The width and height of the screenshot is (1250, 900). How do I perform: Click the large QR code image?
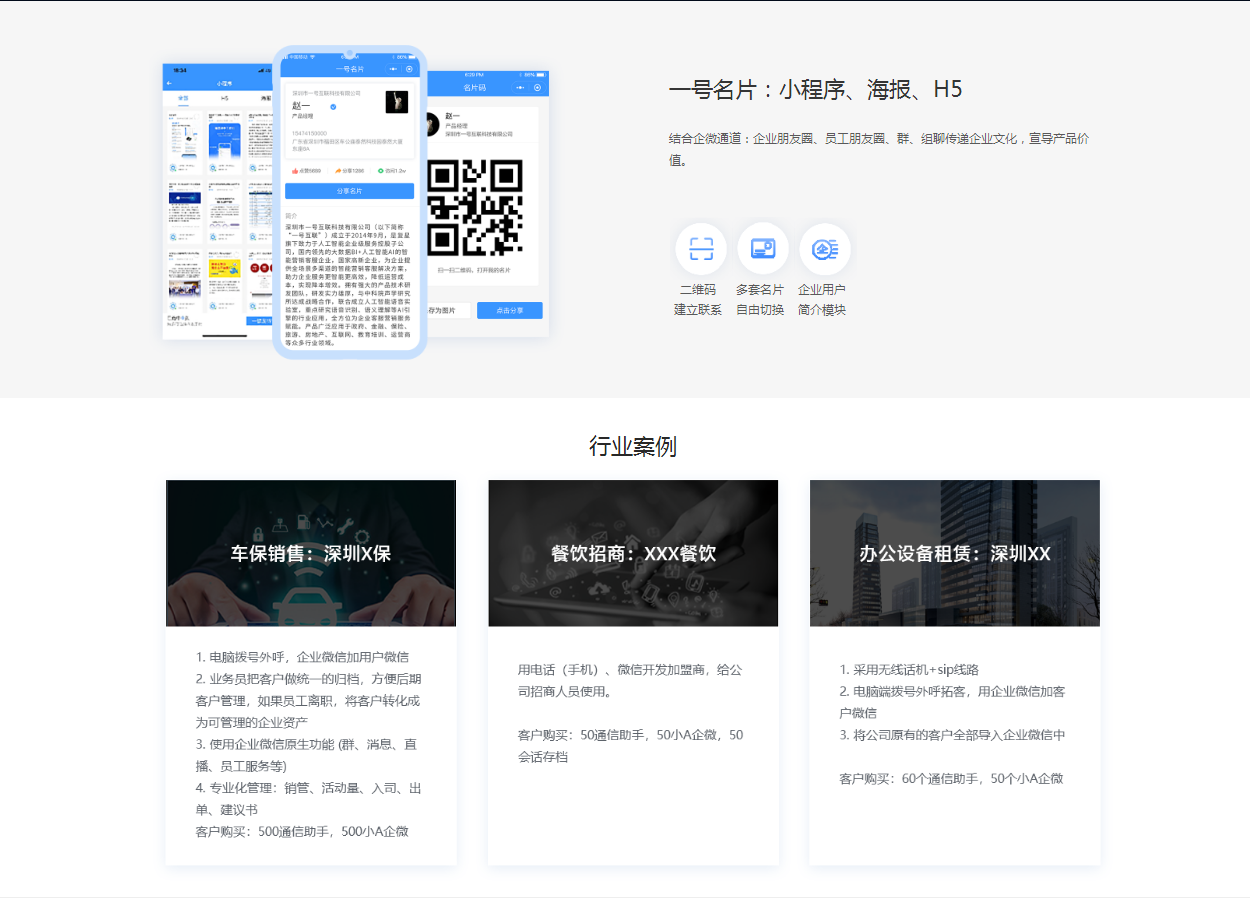coord(475,207)
